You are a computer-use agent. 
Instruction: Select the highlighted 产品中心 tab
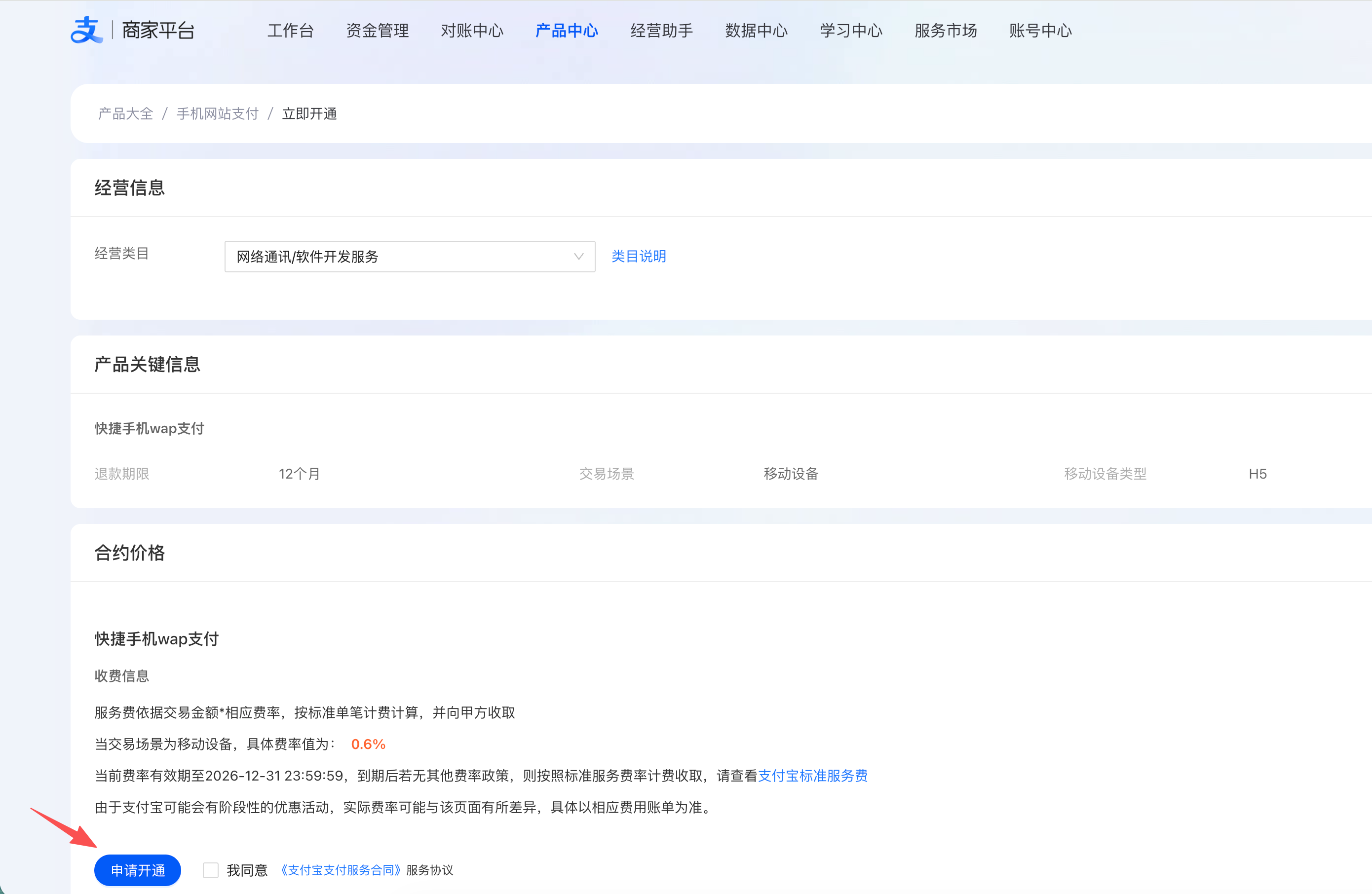(x=567, y=31)
